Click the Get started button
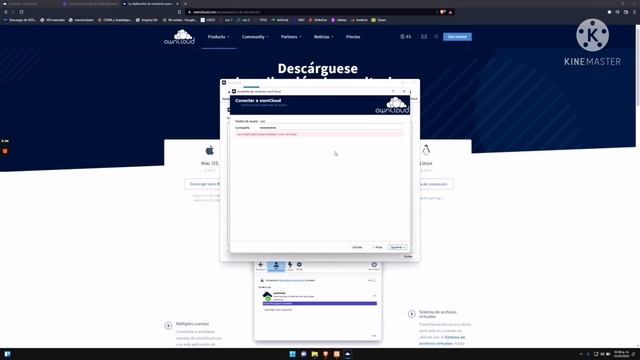Image resolution: width=640 pixels, height=360 pixels. 458,37
